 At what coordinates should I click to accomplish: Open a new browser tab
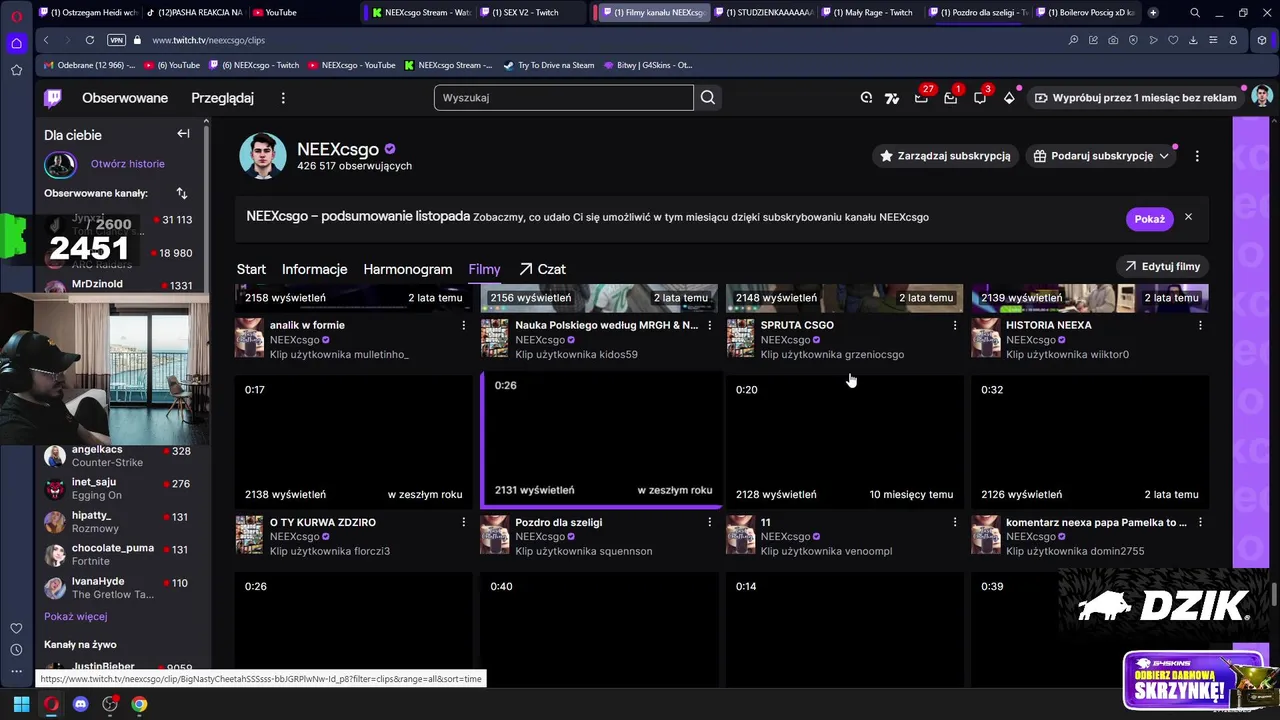1153,13
